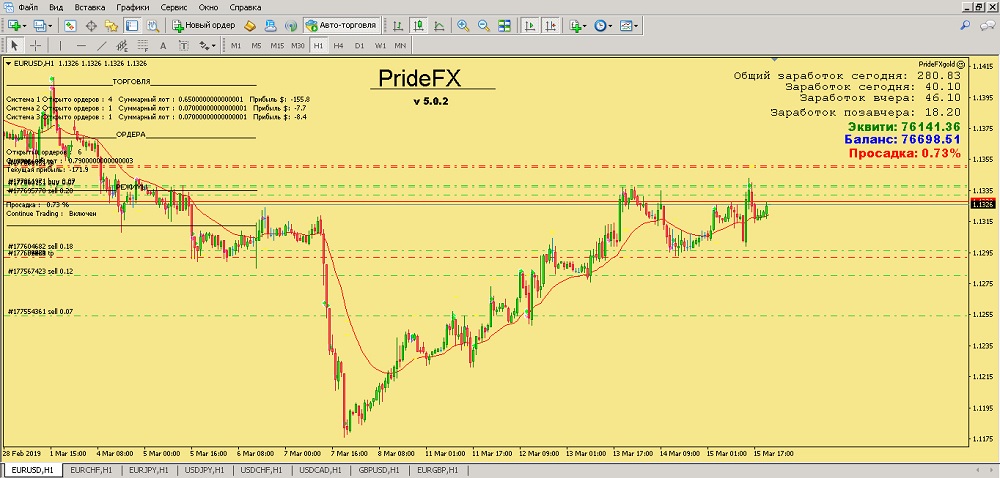1000x478 pixels.
Task: Select the crosshair tool
Action: pyautogui.click(x=36, y=45)
